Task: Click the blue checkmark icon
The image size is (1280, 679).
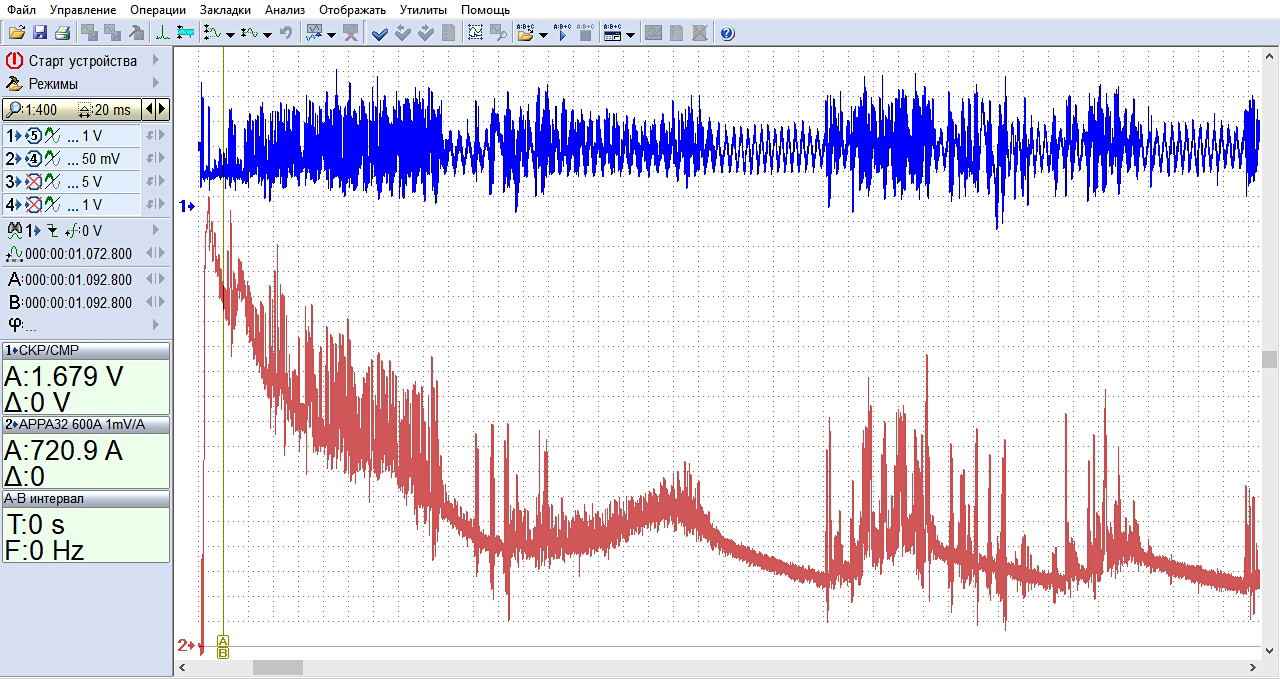Action: pyautogui.click(x=380, y=33)
